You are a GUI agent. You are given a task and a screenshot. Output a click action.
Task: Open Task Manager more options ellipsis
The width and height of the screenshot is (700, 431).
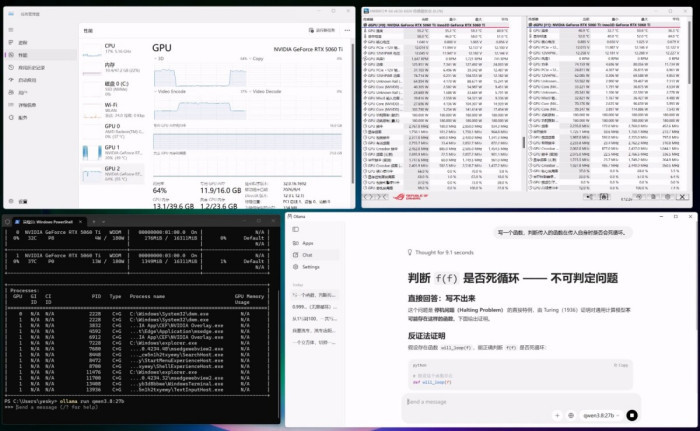[347, 30]
